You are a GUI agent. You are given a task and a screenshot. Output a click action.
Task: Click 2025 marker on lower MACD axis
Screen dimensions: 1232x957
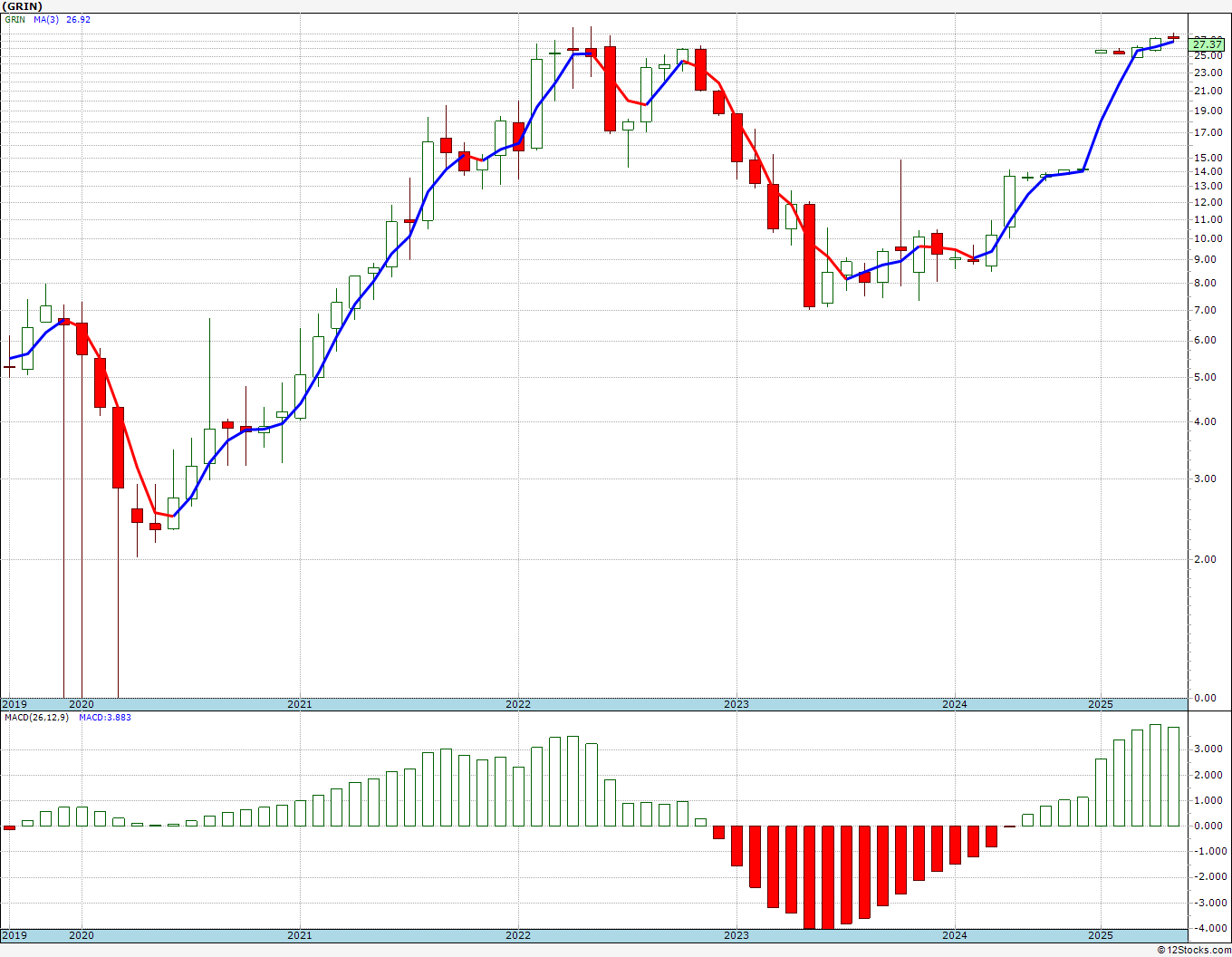1101,935
